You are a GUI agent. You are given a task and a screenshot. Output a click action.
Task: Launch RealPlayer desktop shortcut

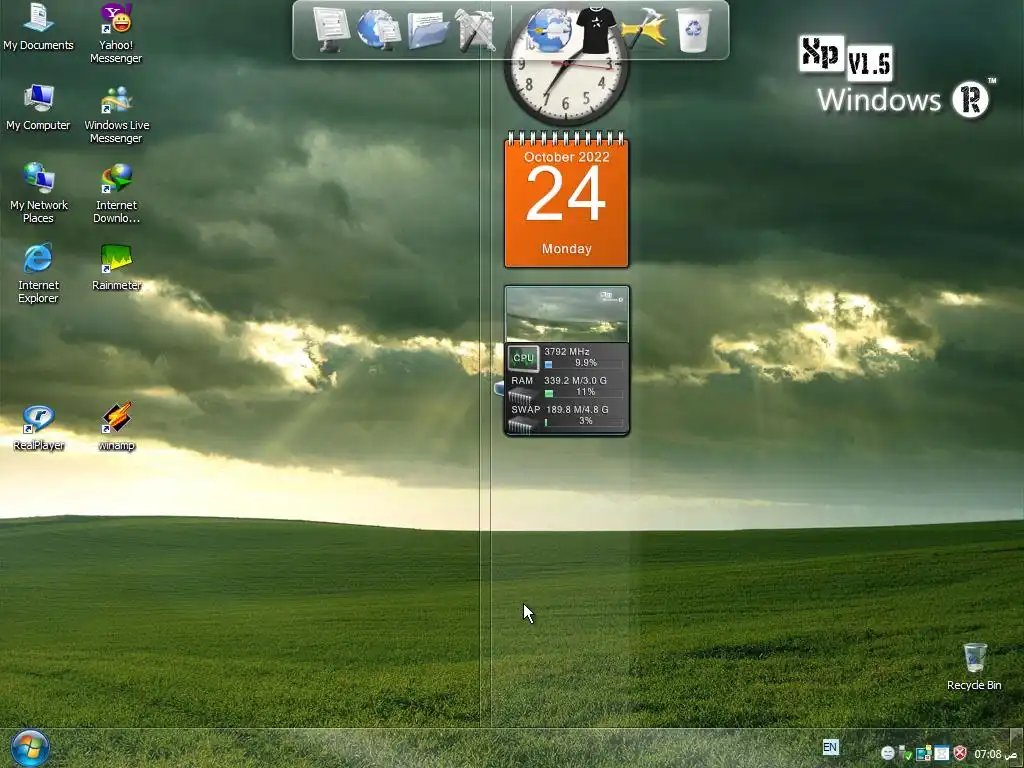coord(38,428)
